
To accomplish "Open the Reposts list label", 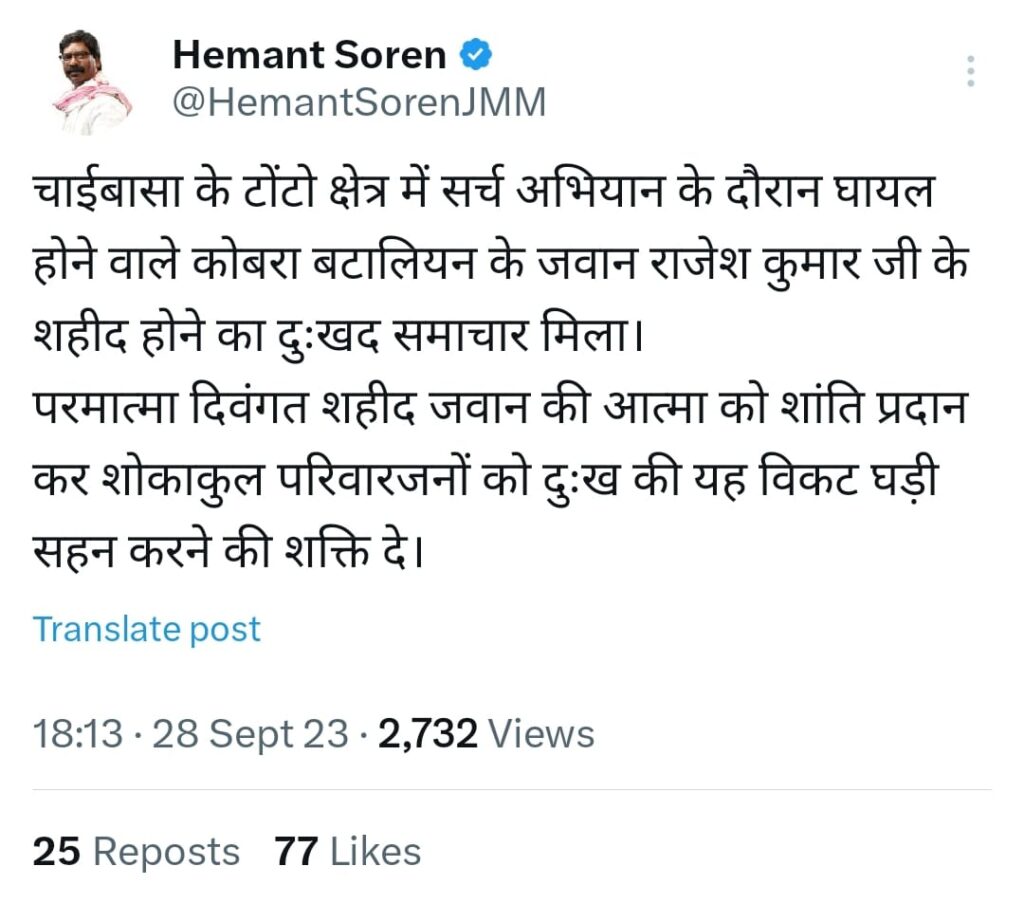I will coord(166,852).
